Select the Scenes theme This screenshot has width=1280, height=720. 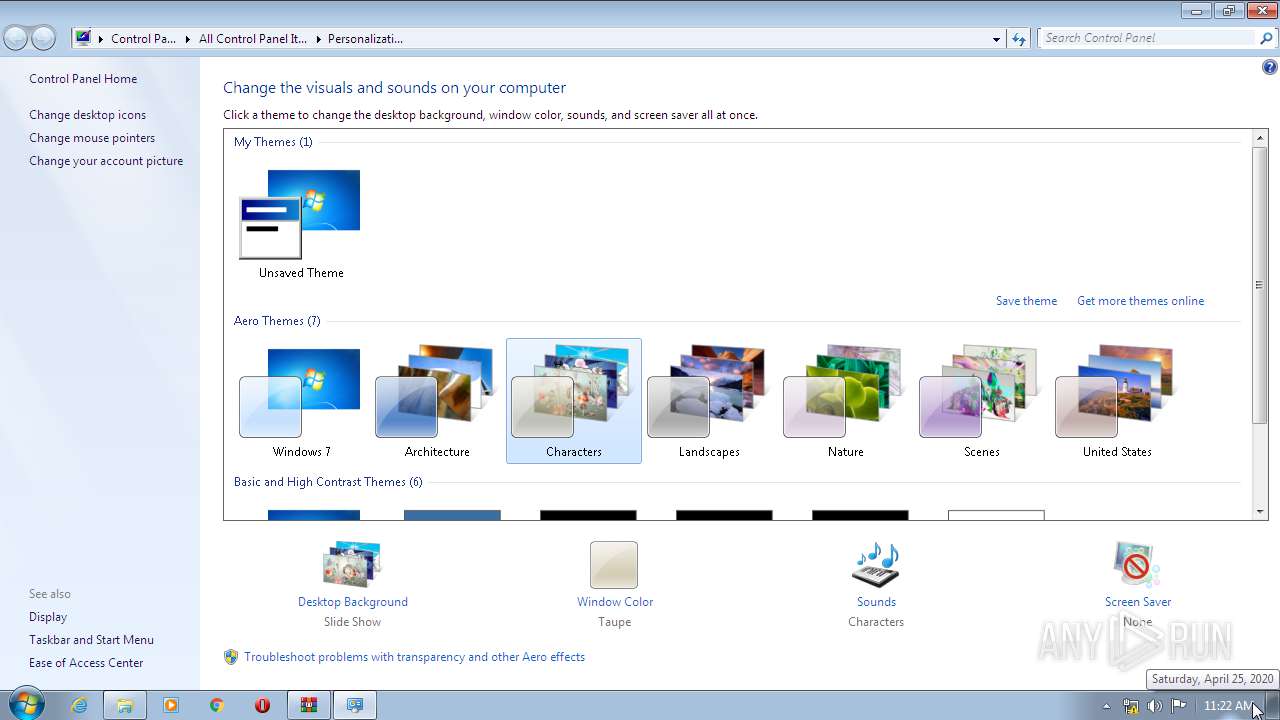981,400
